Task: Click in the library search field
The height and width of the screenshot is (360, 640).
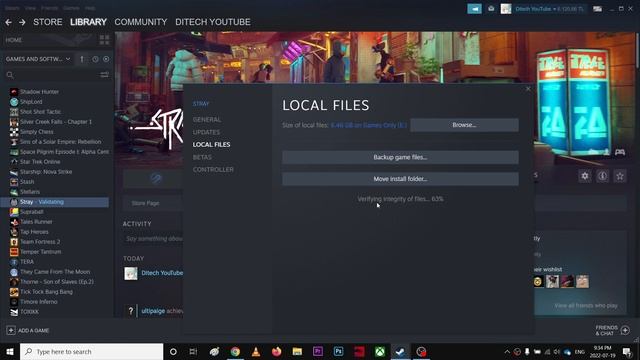Action: point(56,75)
